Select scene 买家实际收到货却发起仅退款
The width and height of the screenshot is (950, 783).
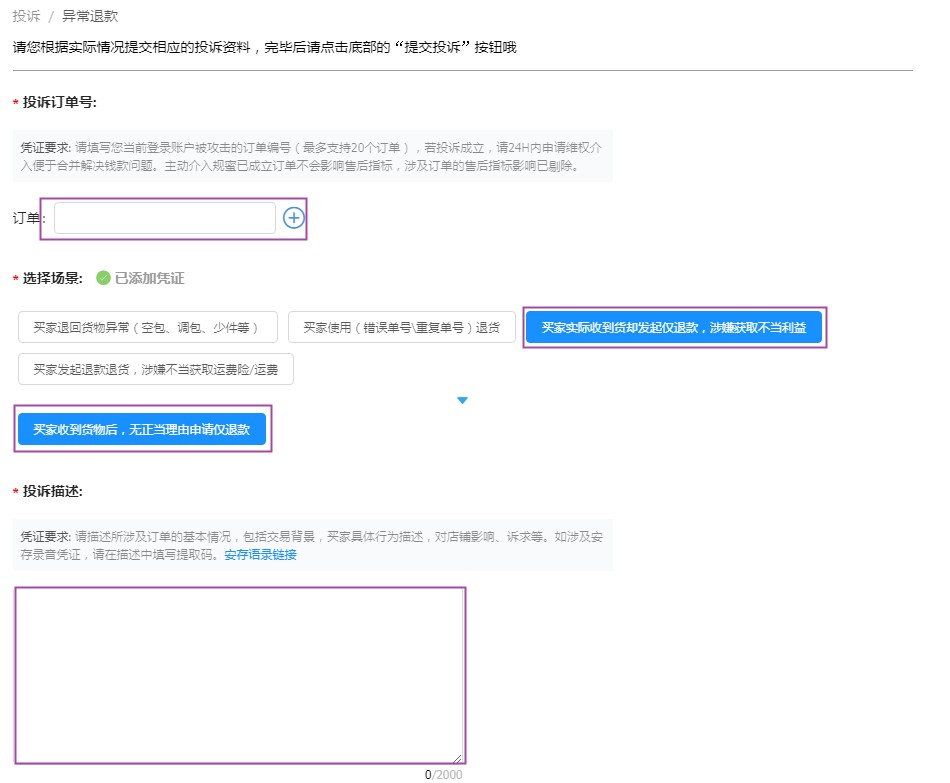(x=674, y=327)
